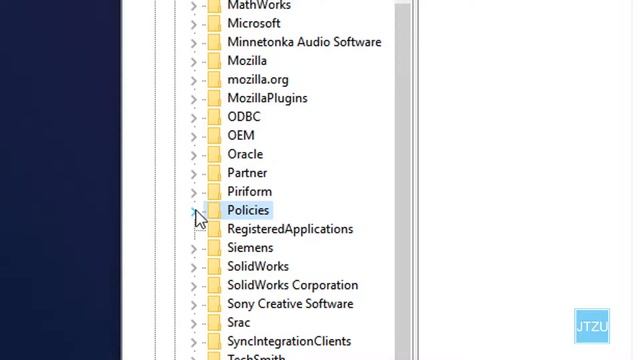Expand the Policies key arrow
The width and height of the screenshot is (640, 360).
click(x=193, y=211)
